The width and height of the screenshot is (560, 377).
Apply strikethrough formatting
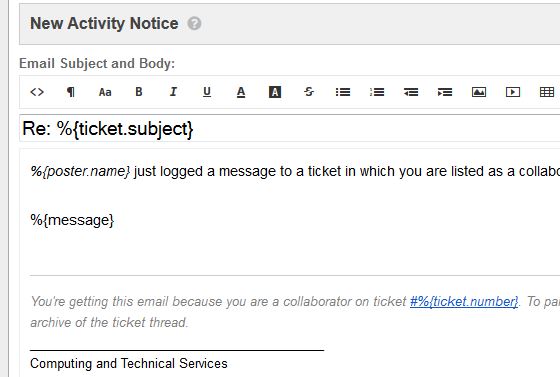pos(309,92)
